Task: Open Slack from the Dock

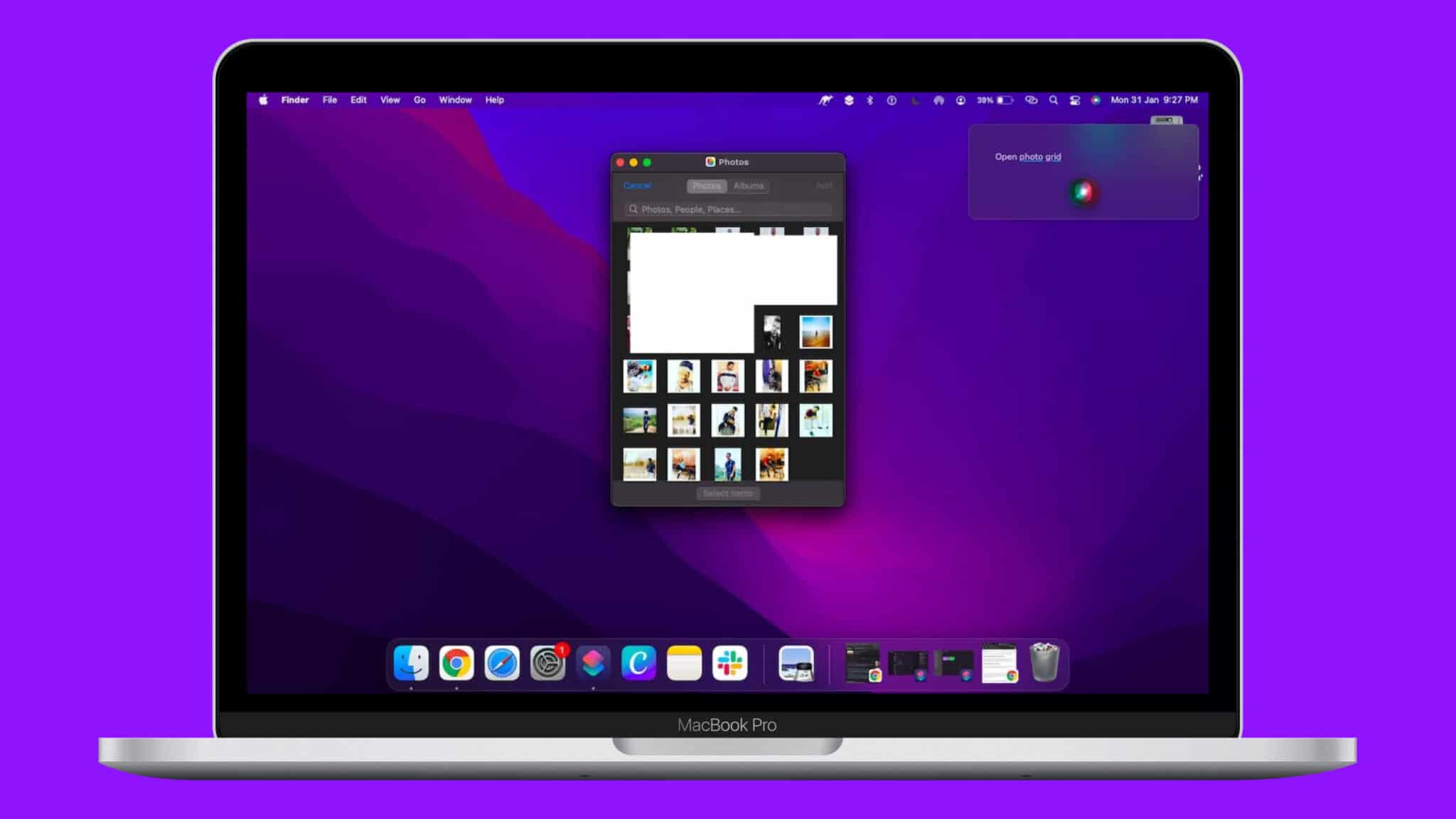Action: 729,663
